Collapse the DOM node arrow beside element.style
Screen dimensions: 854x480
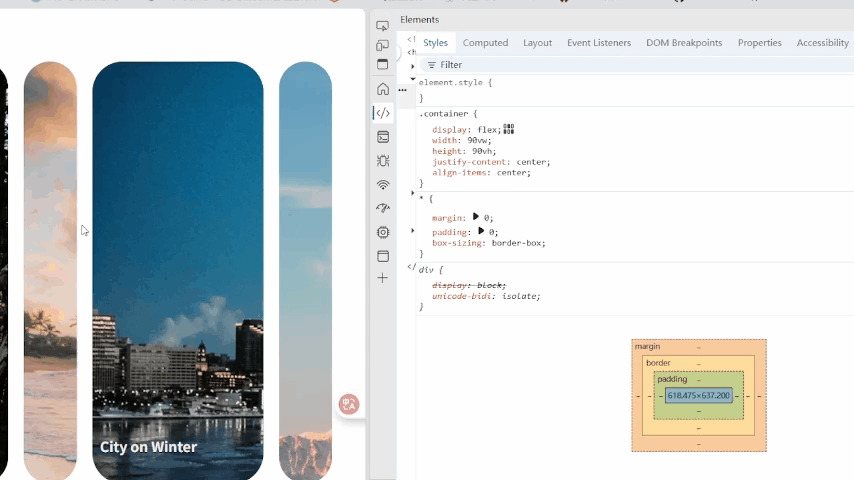point(413,80)
